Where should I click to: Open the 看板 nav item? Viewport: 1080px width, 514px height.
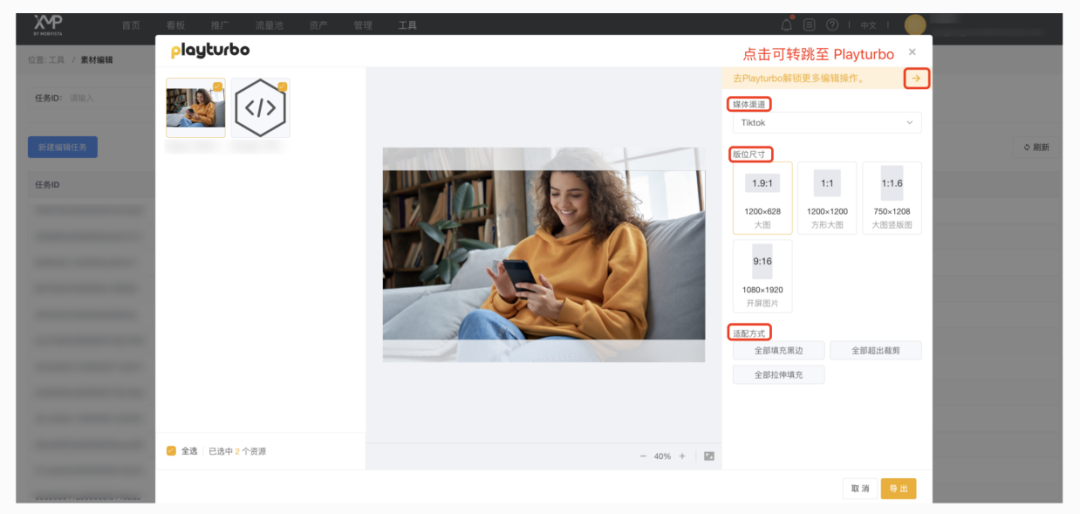tap(176, 25)
